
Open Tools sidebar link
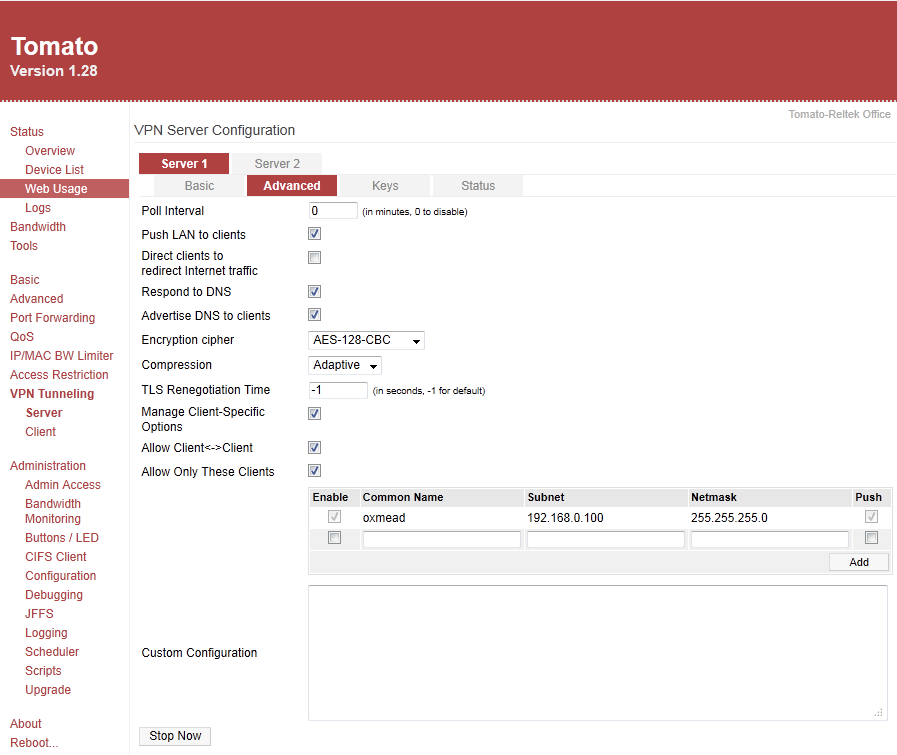(24, 245)
